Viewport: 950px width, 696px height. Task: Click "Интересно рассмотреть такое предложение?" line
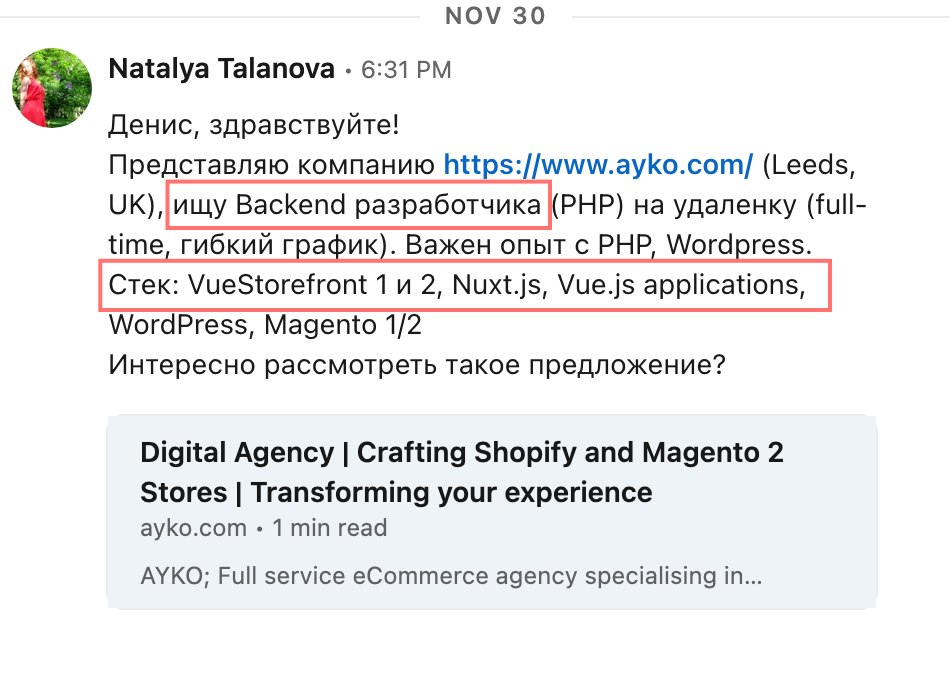(416, 366)
